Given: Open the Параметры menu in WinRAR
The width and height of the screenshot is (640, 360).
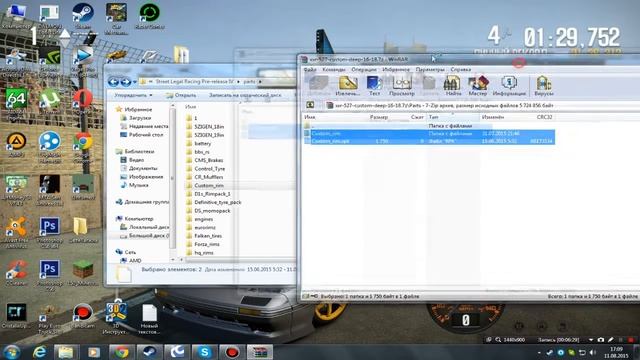Looking at the screenshot, I should tap(429, 69).
